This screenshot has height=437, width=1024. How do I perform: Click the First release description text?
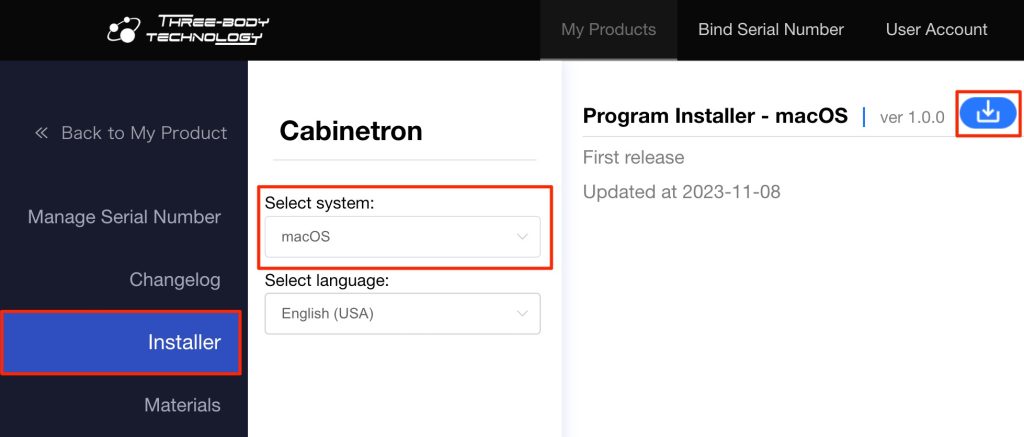(x=633, y=158)
